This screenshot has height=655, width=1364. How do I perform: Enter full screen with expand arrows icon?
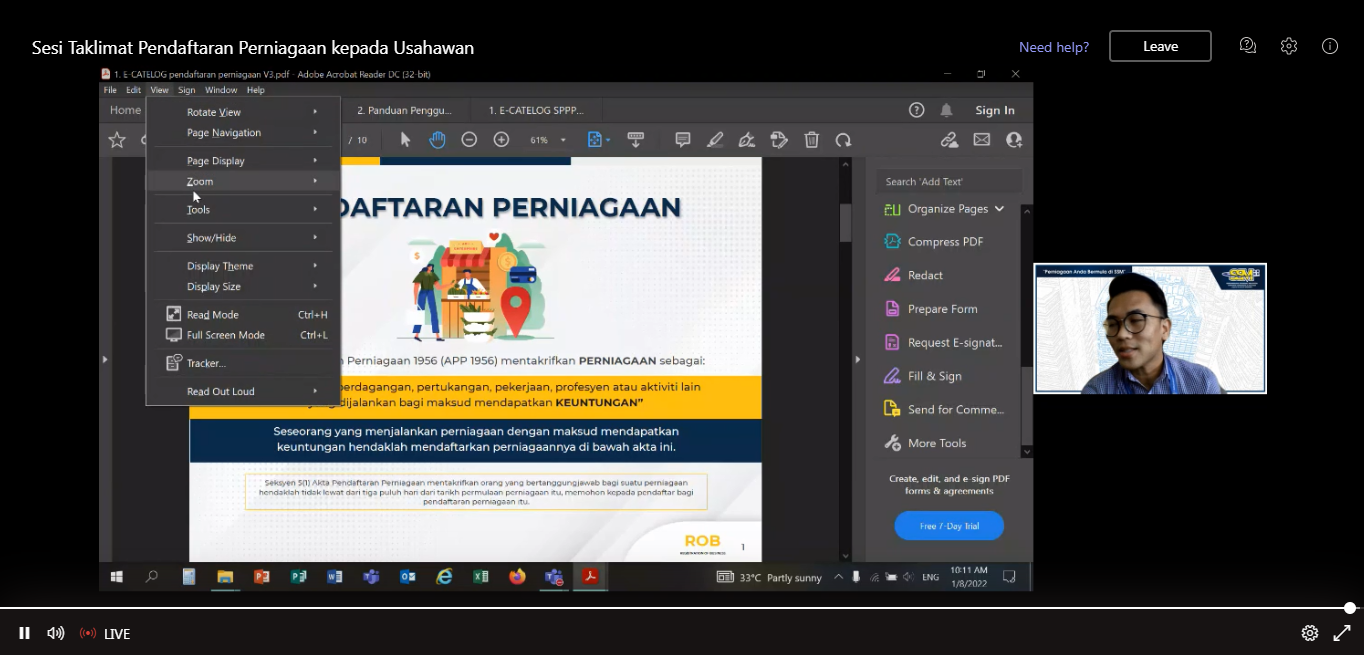coord(1342,633)
